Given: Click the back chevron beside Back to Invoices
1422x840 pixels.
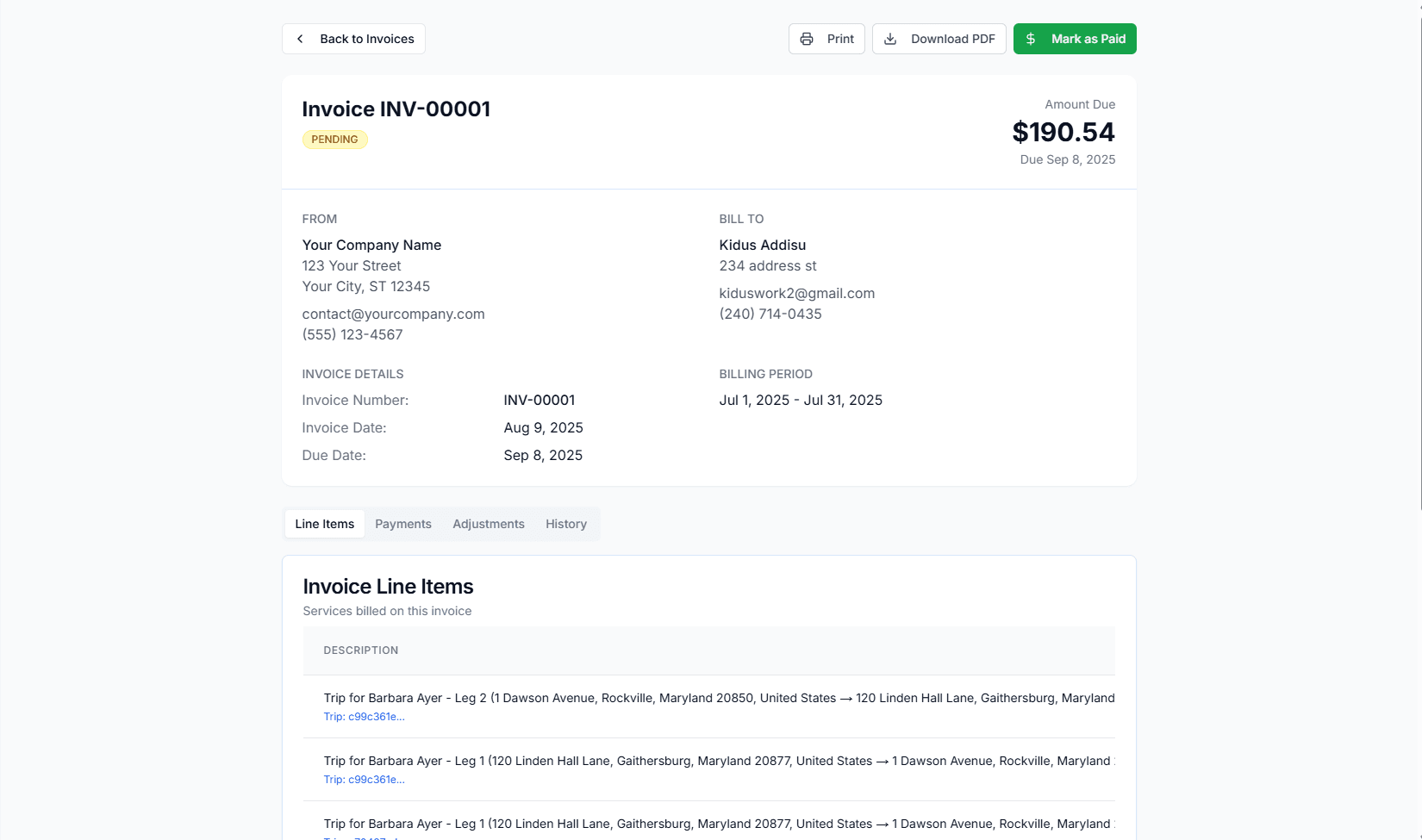Looking at the screenshot, I should pos(299,39).
